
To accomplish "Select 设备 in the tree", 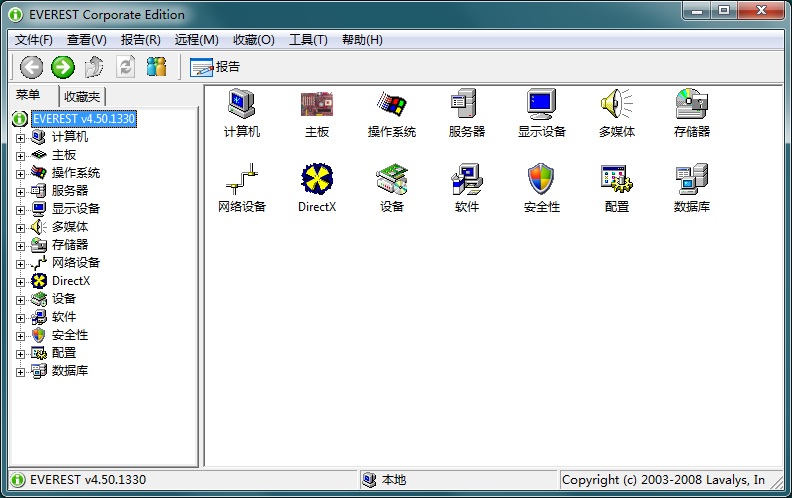I will pos(64,299).
